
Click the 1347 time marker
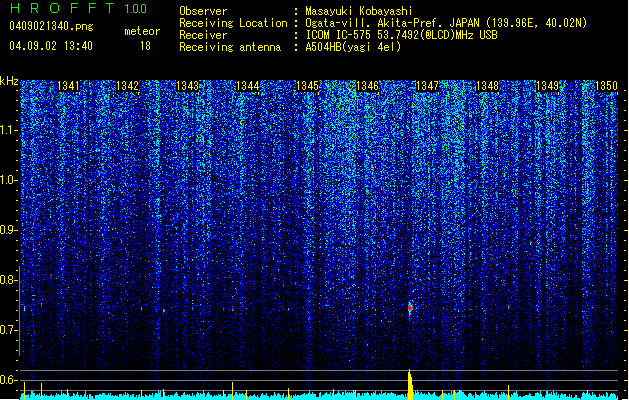click(427, 86)
